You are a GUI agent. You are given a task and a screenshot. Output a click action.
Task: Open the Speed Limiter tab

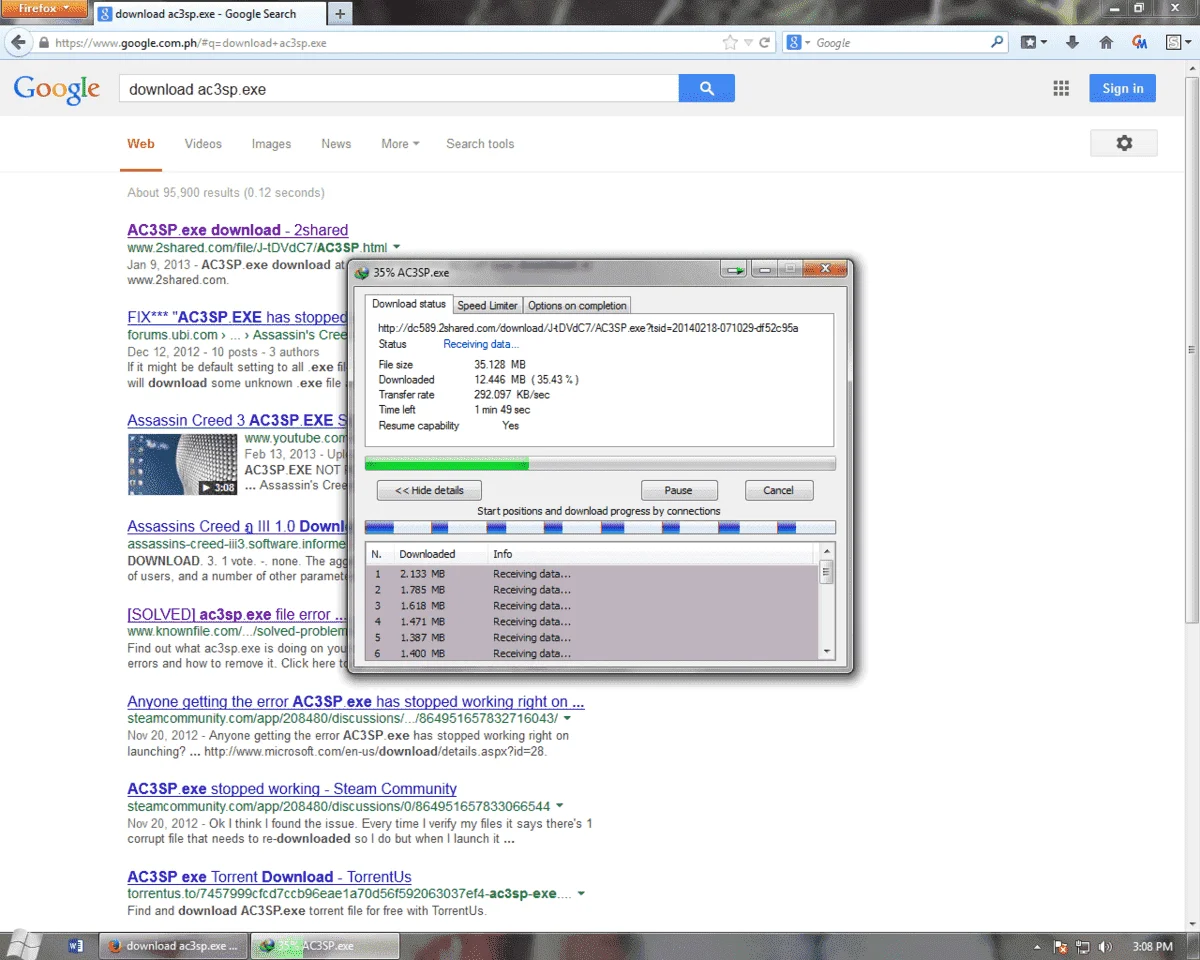click(x=487, y=305)
